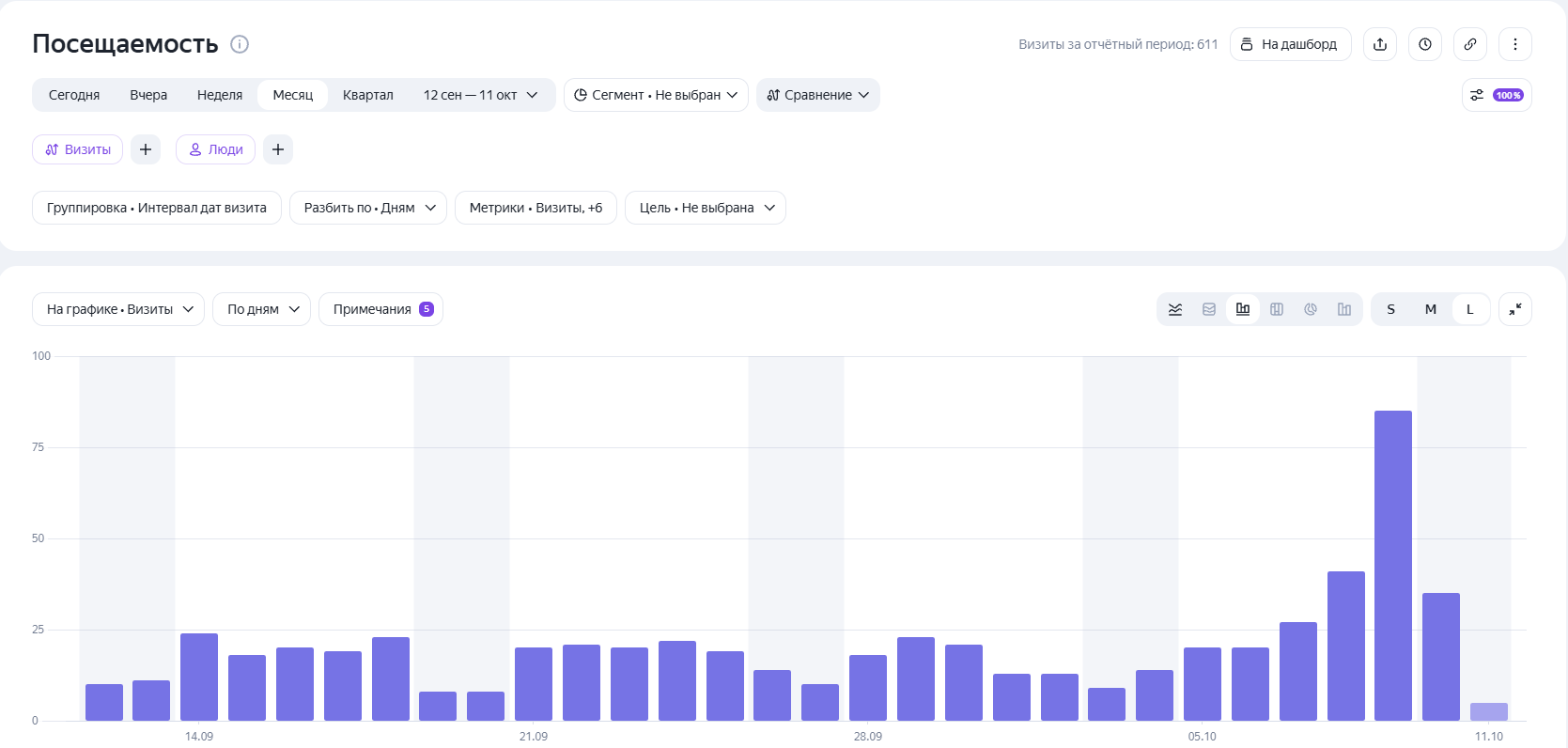
Task: Click the Группировка • Интервал дат визита button
Action: click(x=157, y=208)
